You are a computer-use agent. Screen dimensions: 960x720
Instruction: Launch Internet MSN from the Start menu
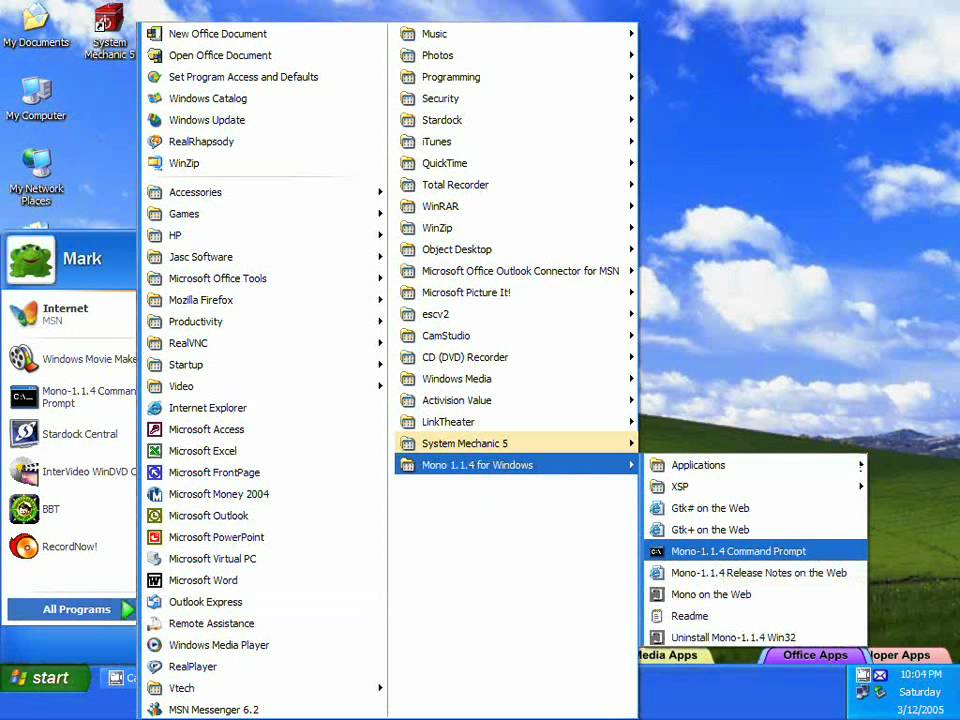click(x=69, y=313)
